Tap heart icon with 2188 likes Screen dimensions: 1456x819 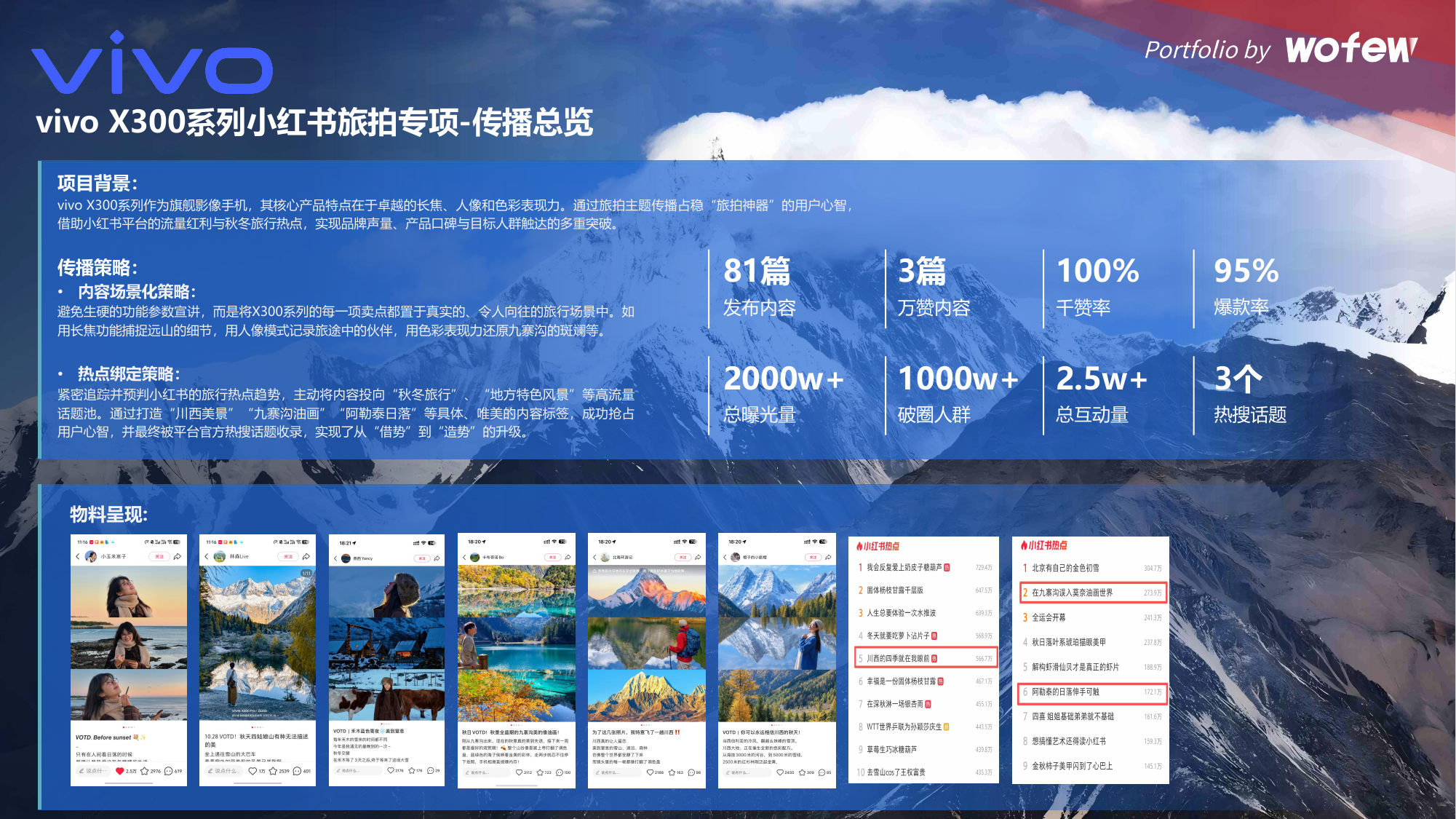(x=650, y=772)
